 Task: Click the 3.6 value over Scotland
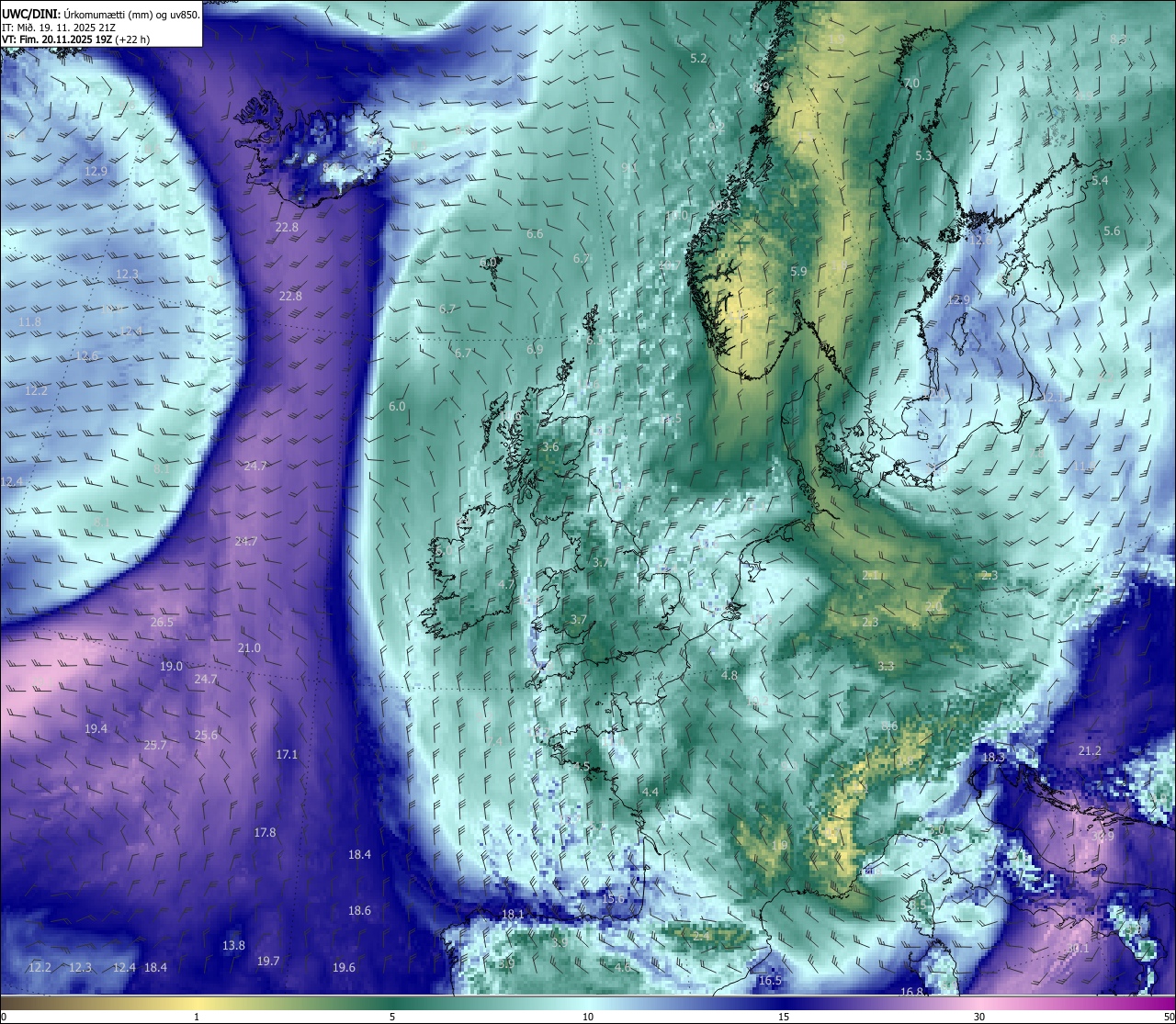click(550, 446)
